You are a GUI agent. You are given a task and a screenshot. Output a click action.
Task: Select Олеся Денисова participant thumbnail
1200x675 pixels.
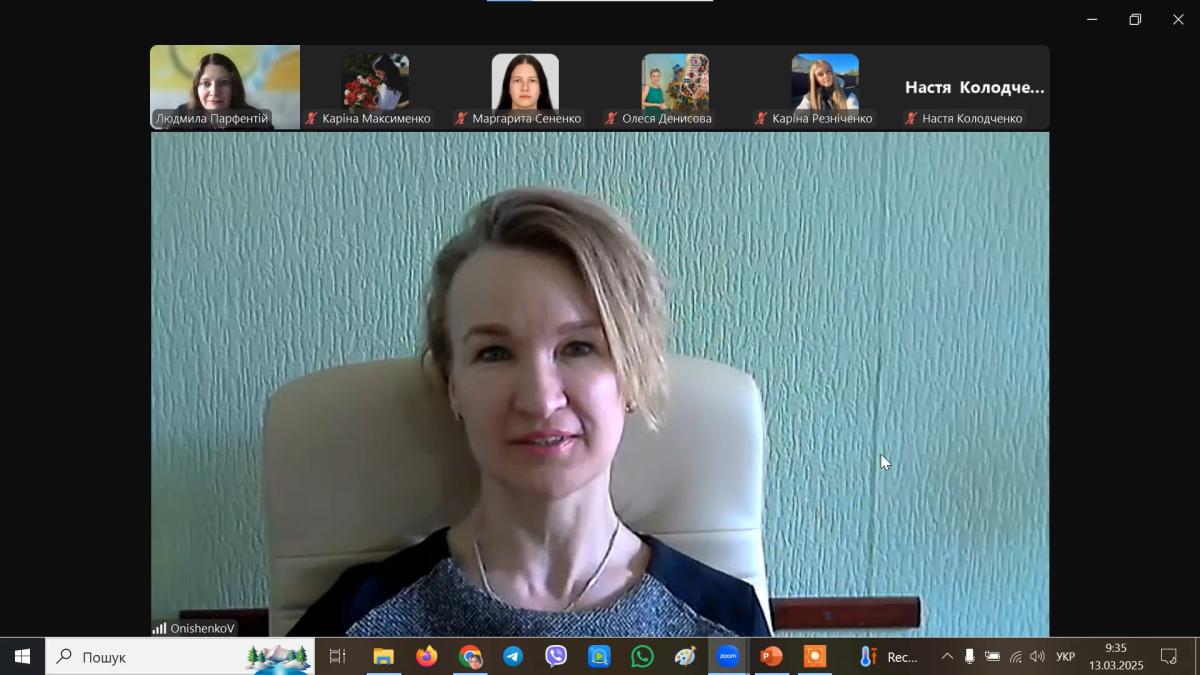pos(675,87)
